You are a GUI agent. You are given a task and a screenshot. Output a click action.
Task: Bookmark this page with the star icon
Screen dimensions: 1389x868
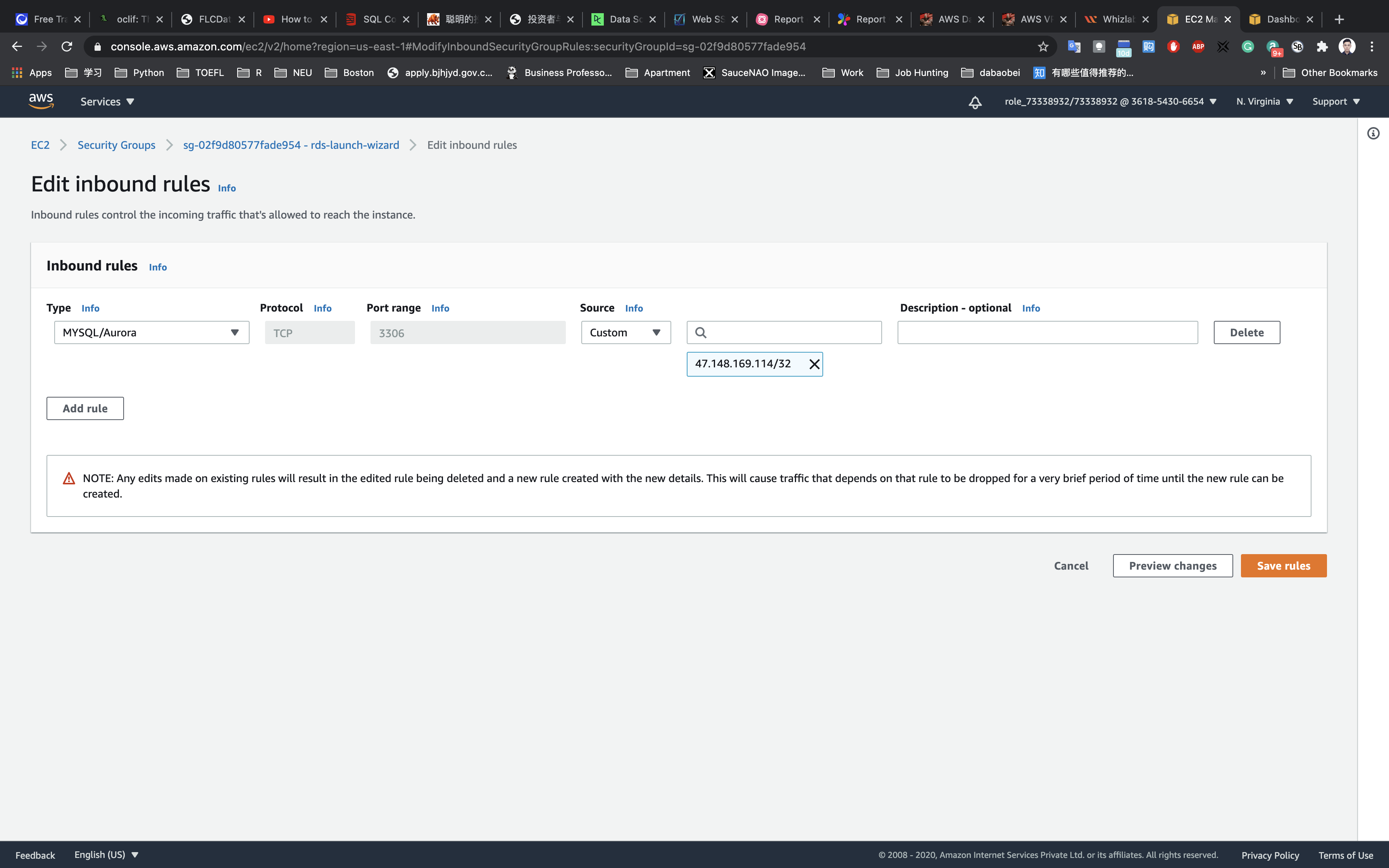point(1043,46)
